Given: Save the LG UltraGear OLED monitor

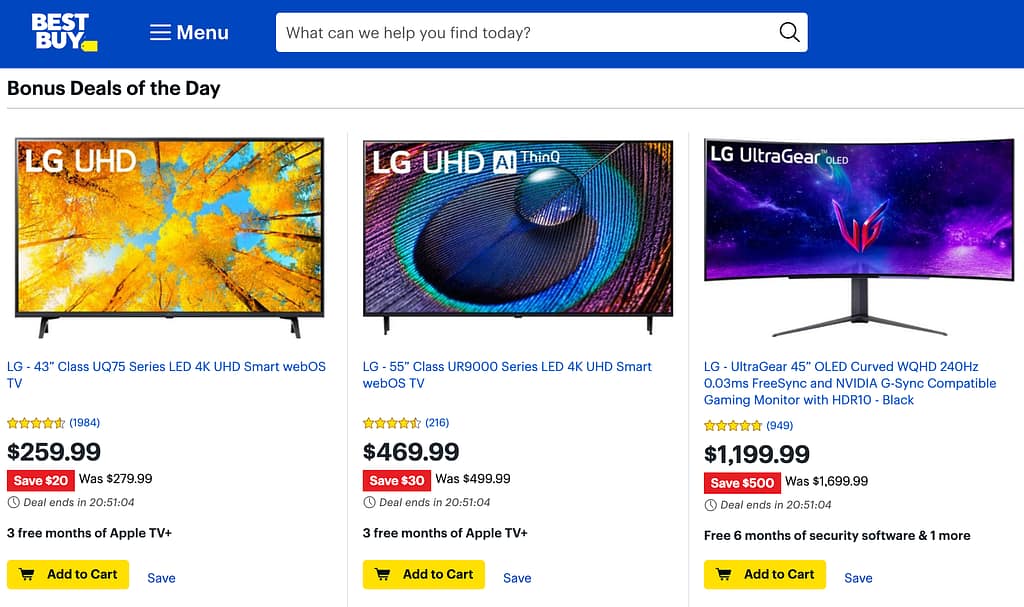Looking at the screenshot, I should 858,578.
